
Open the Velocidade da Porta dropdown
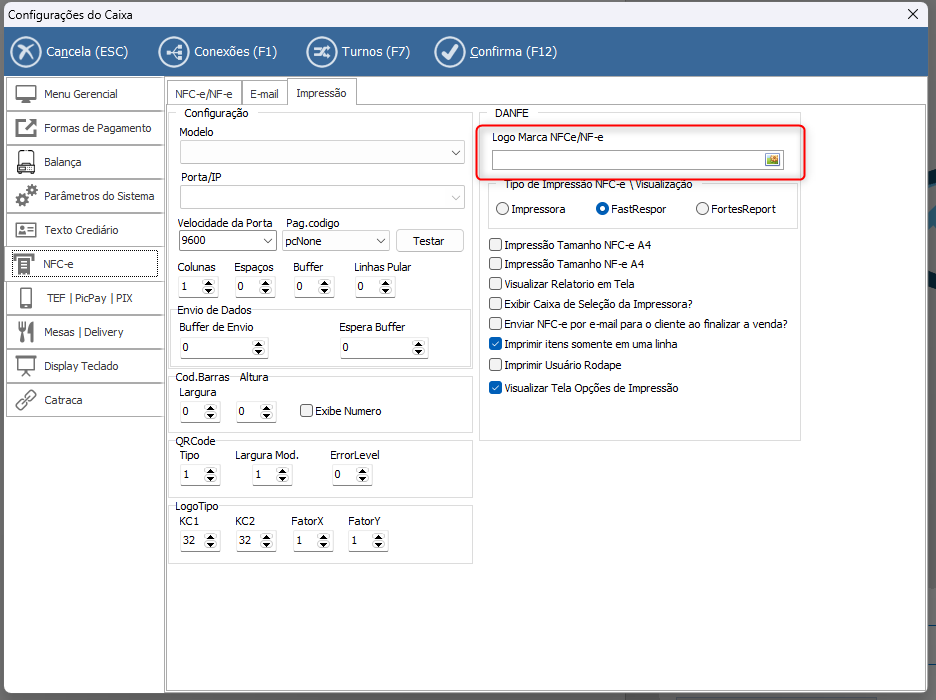click(267, 241)
